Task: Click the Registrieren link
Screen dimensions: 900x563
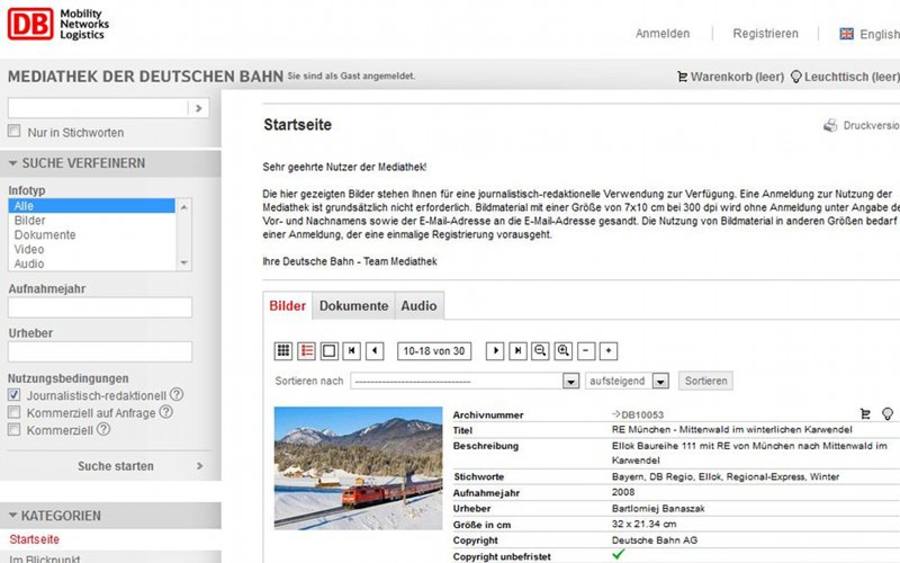Action: click(765, 34)
